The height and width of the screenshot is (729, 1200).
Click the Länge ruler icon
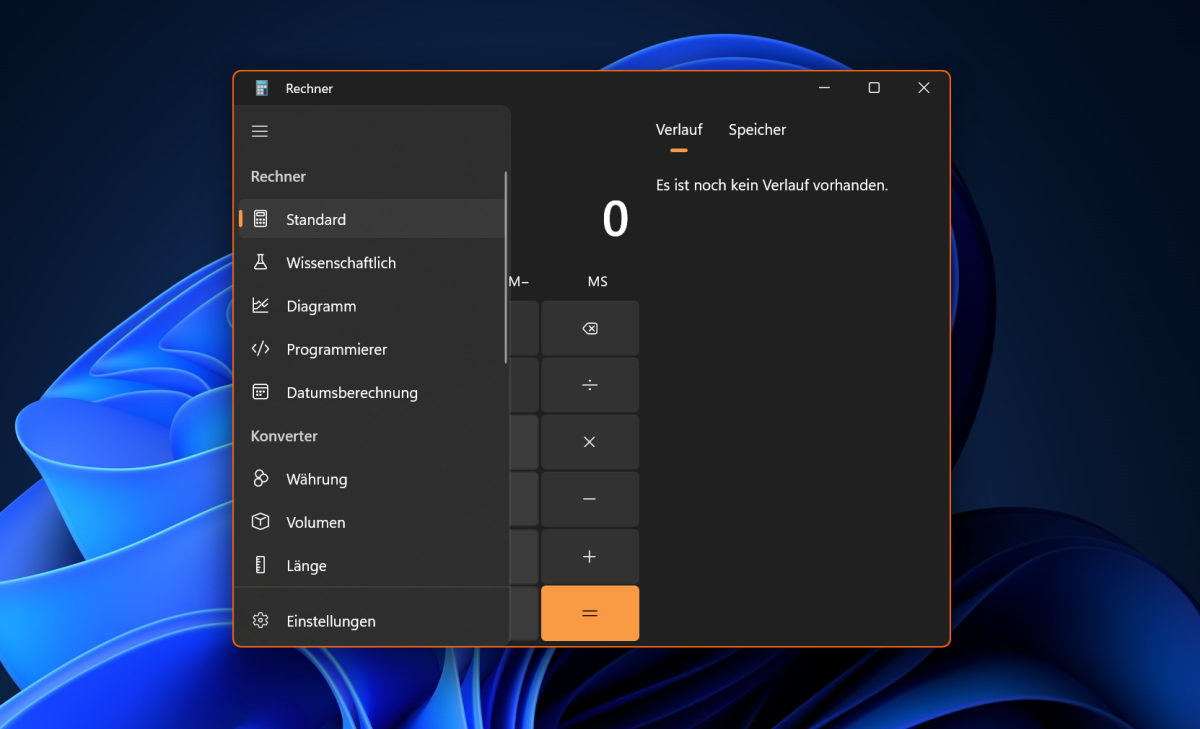point(260,565)
